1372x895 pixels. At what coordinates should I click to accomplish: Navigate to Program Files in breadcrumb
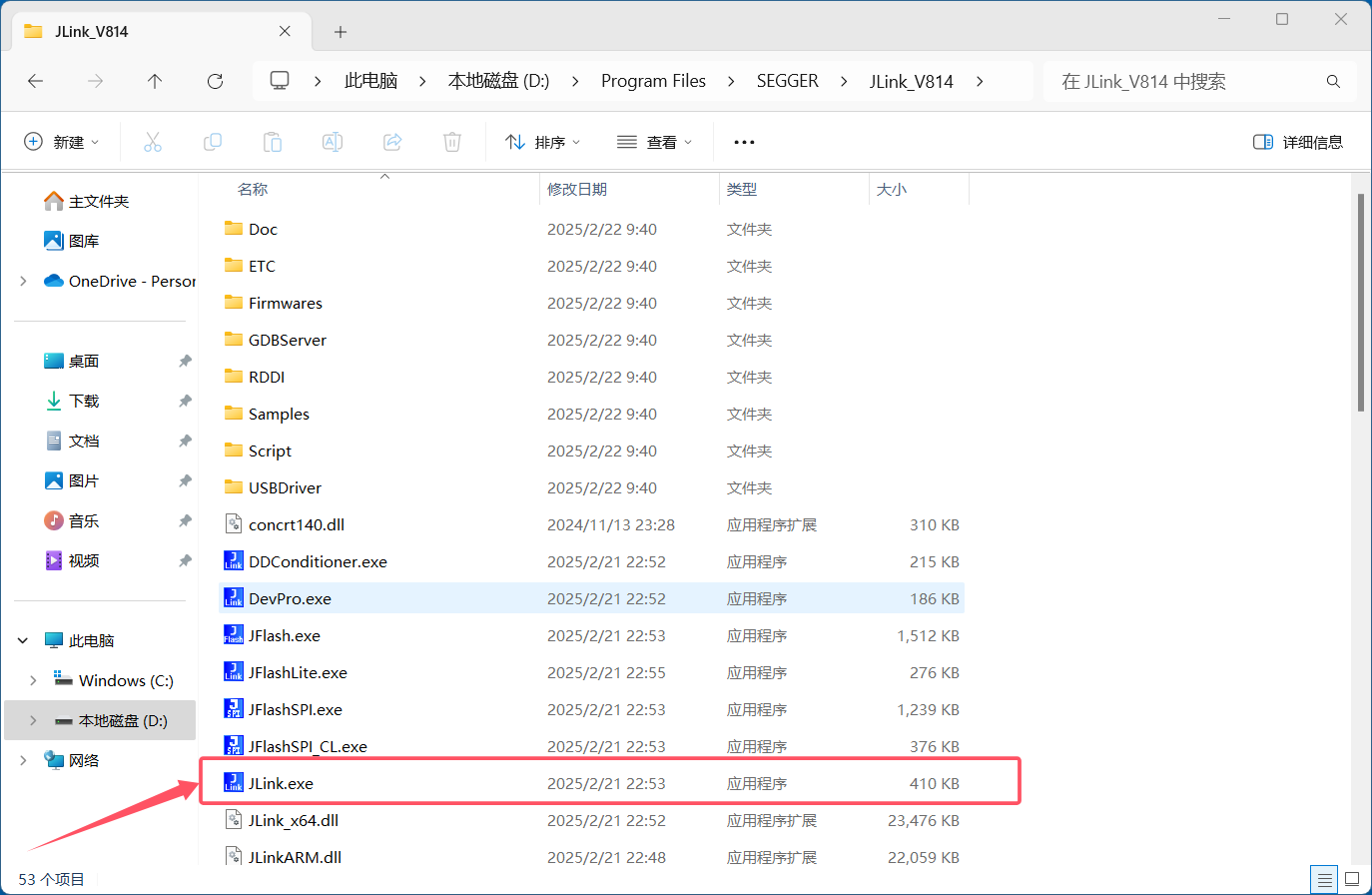653,81
